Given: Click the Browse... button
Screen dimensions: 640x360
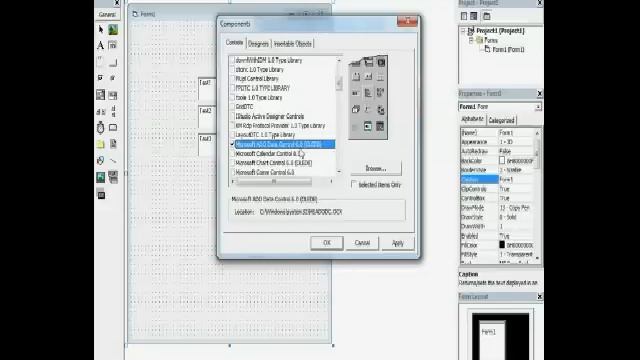Looking at the screenshot, I should [x=376, y=168].
